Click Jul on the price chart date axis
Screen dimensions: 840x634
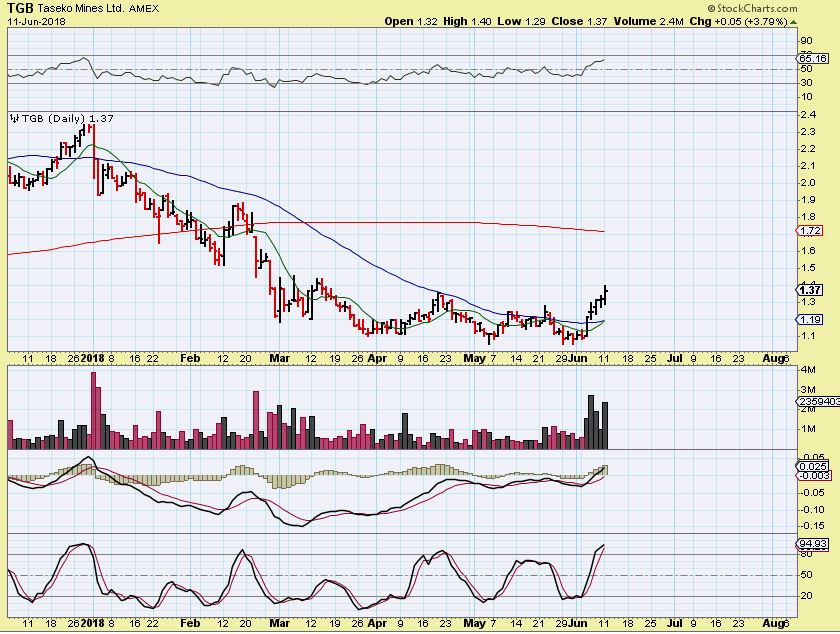pyautogui.click(x=674, y=359)
